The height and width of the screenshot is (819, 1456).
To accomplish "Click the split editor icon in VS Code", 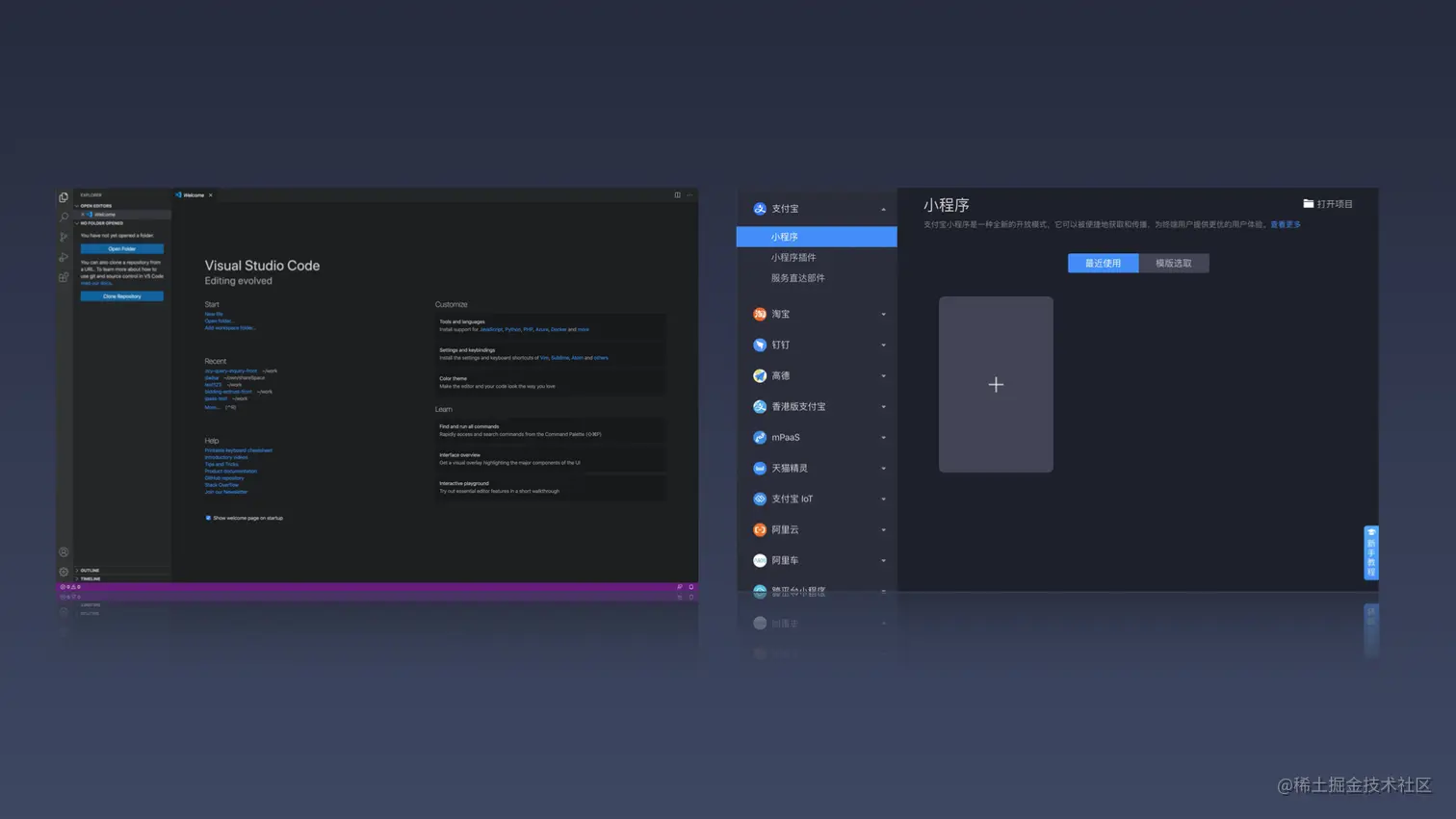I will 677,195.
